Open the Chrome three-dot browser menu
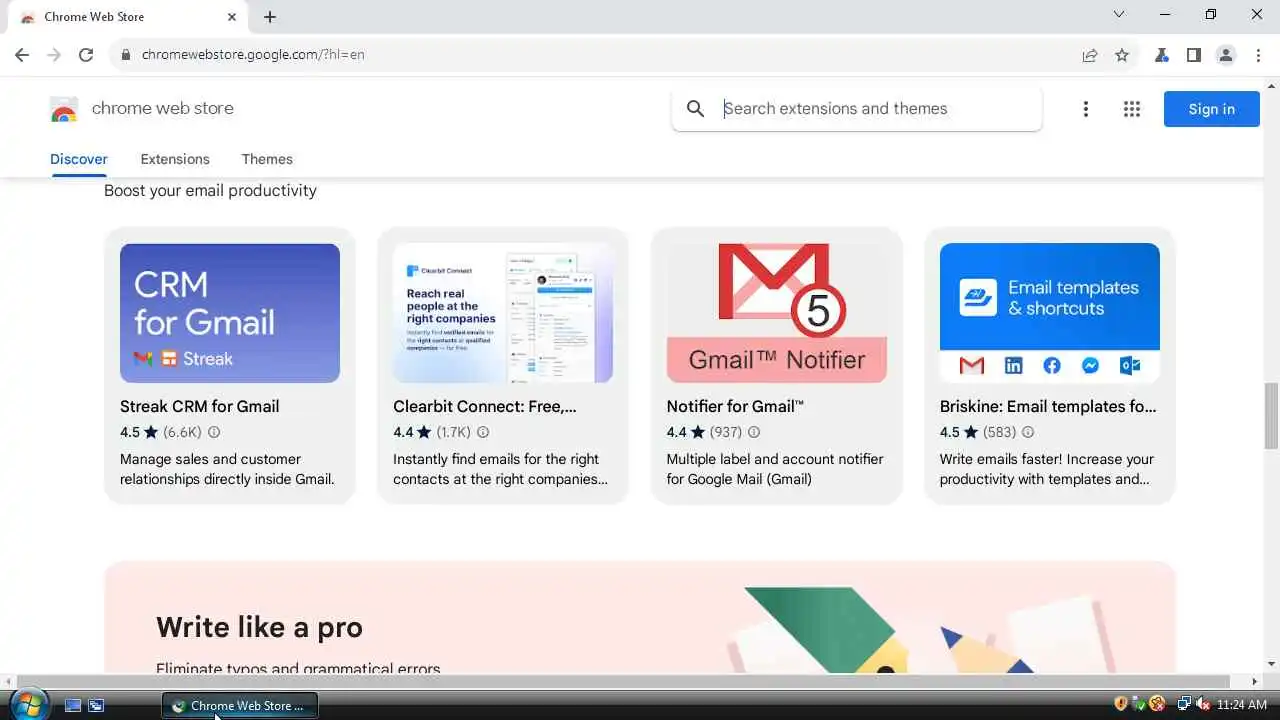Image resolution: width=1280 pixels, height=720 pixels. [1258, 55]
